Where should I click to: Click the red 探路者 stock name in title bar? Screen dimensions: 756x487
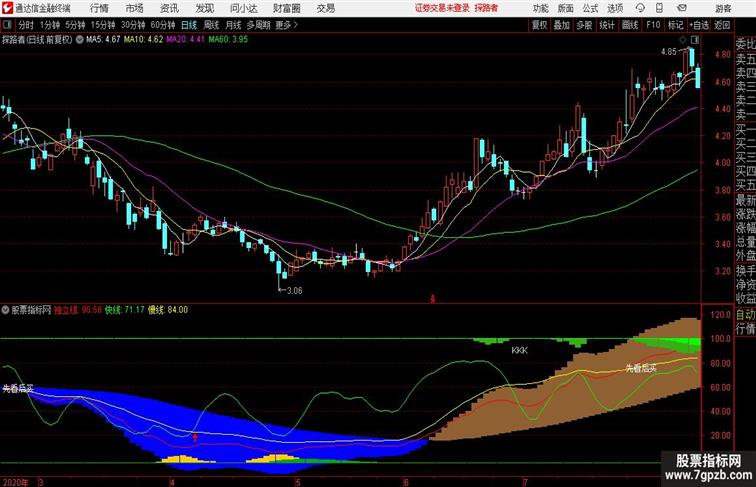[x=486, y=8]
